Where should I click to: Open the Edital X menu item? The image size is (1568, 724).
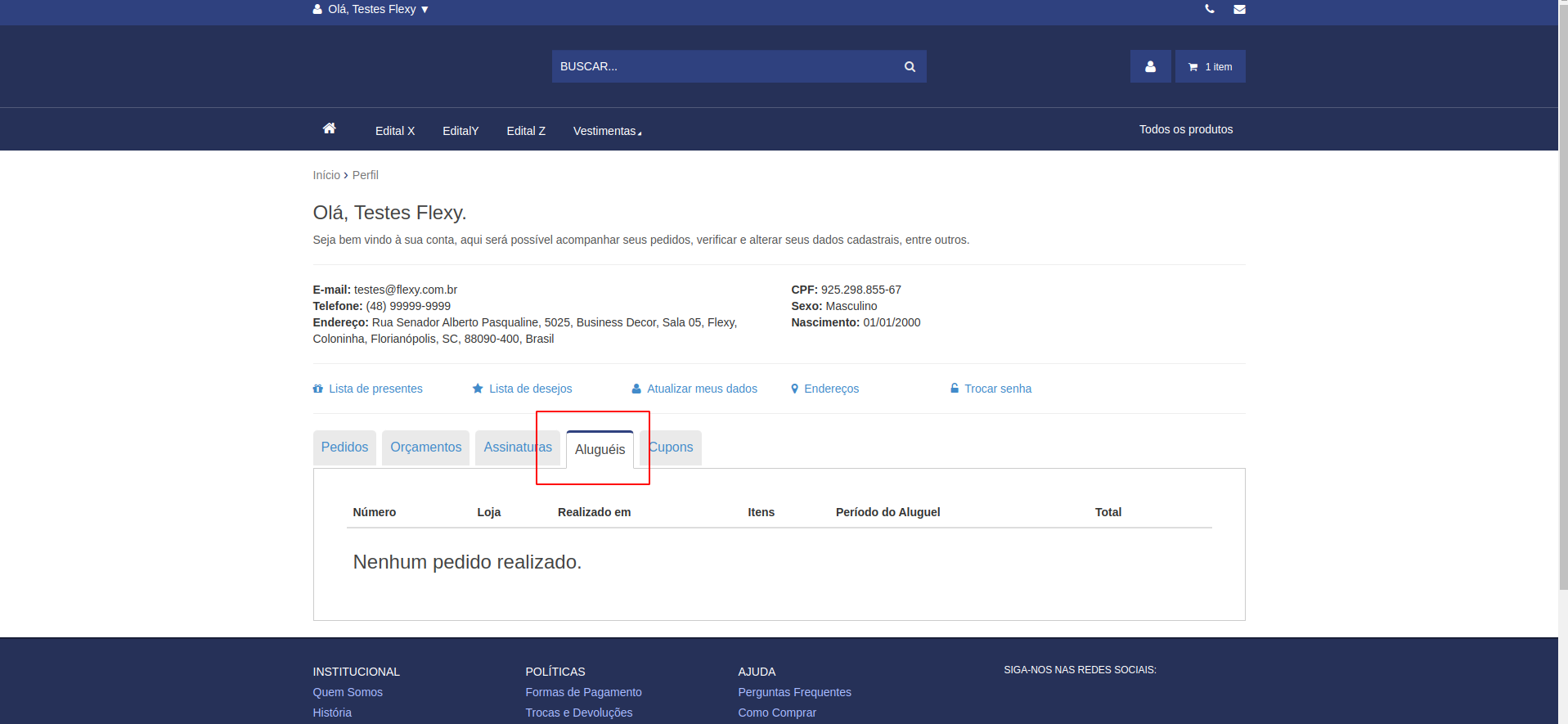[x=395, y=131]
